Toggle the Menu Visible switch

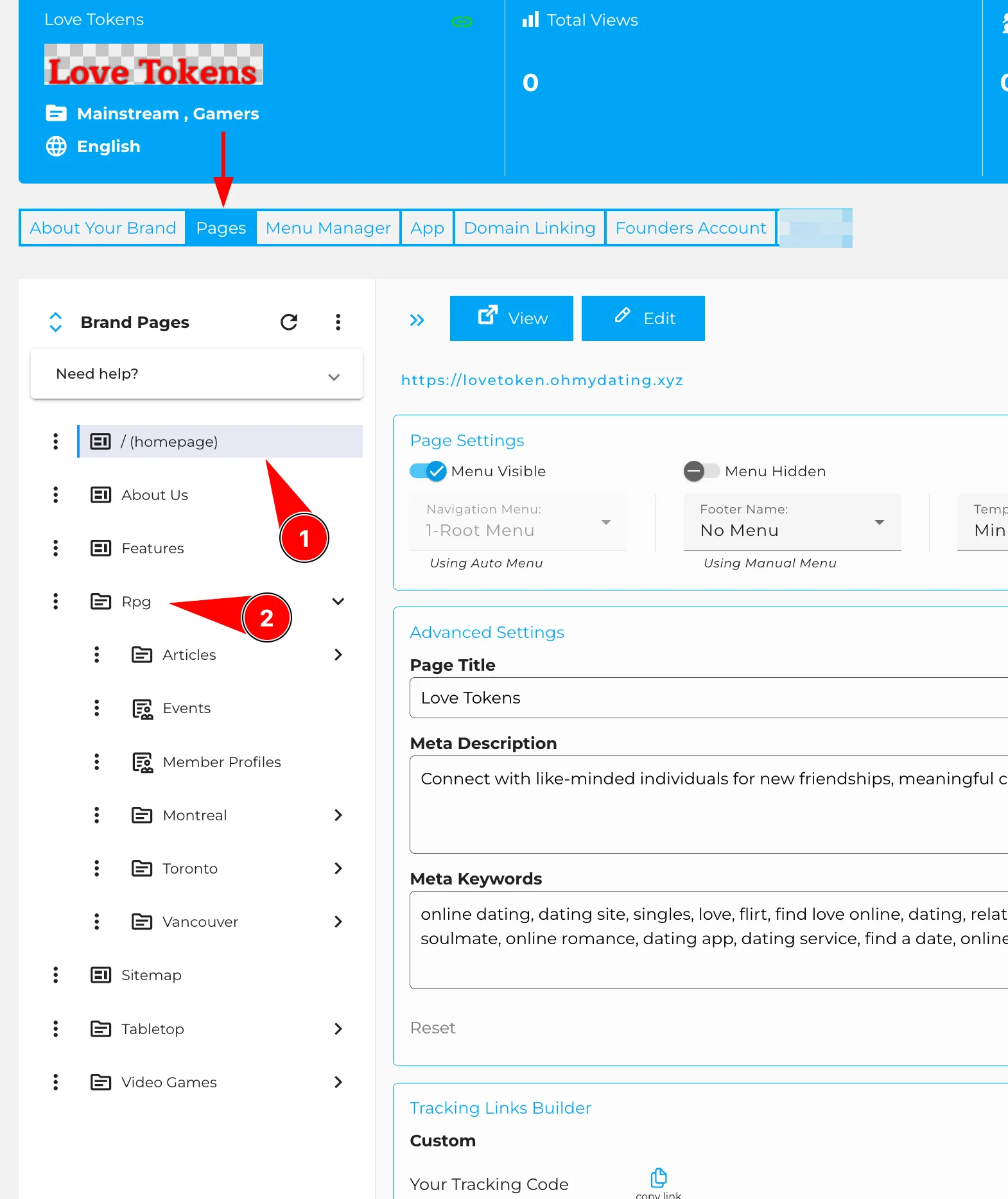[428, 471]
